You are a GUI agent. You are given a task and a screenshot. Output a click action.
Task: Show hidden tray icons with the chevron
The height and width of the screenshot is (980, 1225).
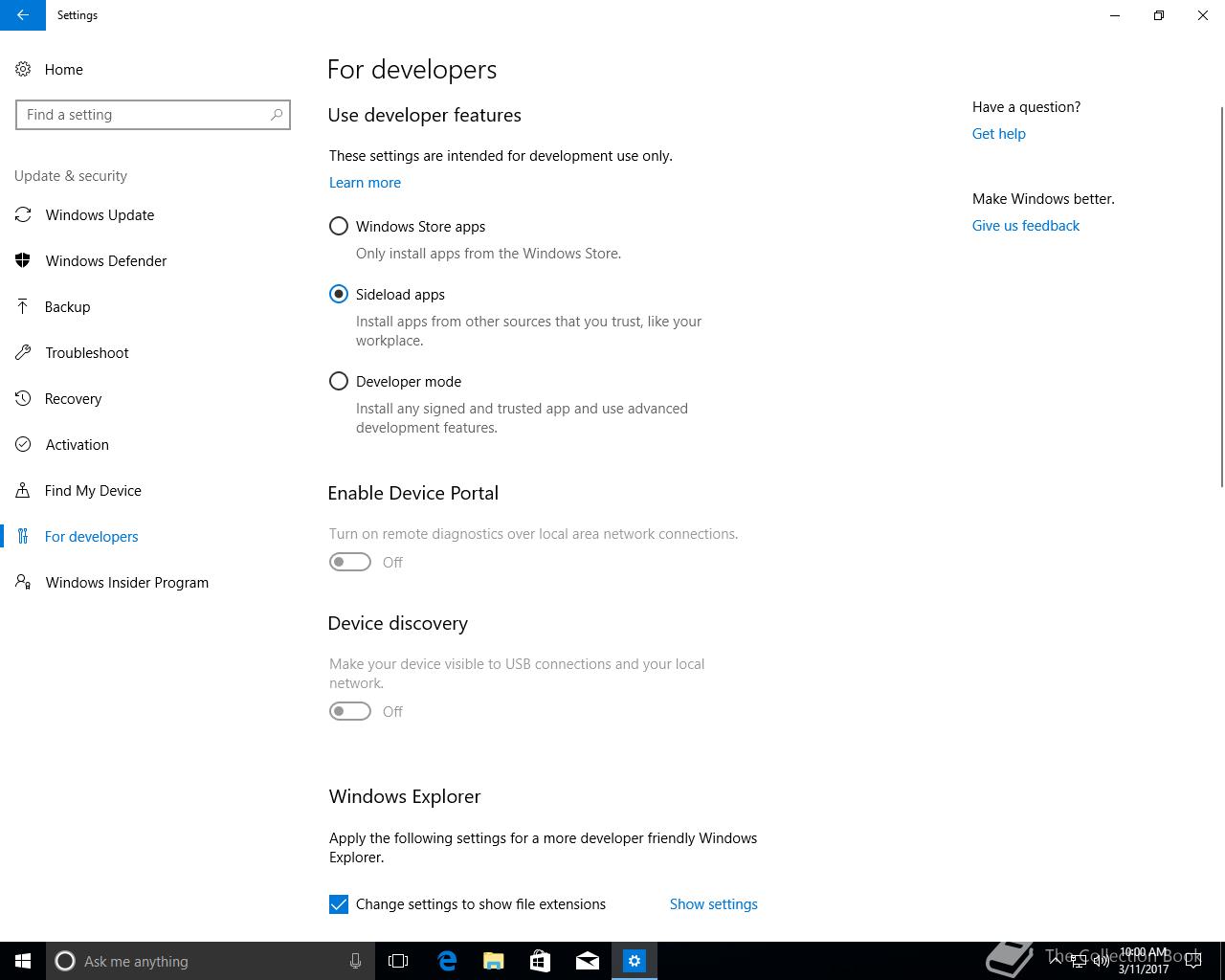(x=1056, y=961)
